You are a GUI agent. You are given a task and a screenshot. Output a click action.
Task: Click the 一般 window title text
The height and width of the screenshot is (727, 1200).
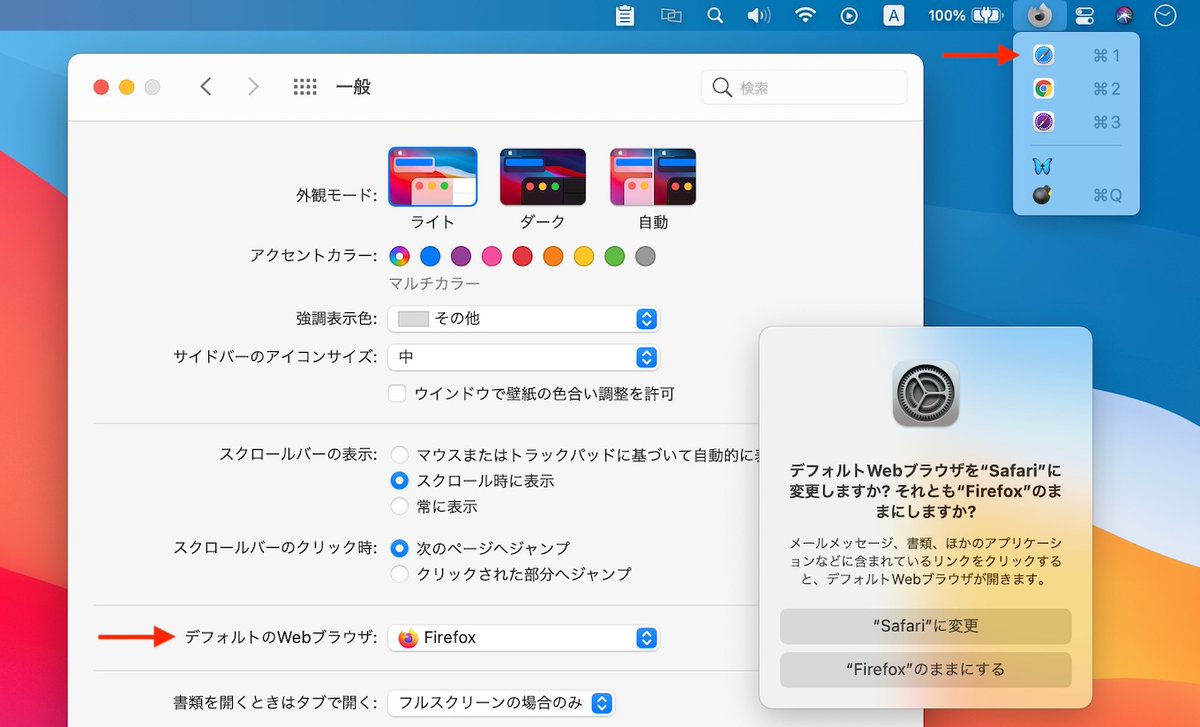point(353,87)
